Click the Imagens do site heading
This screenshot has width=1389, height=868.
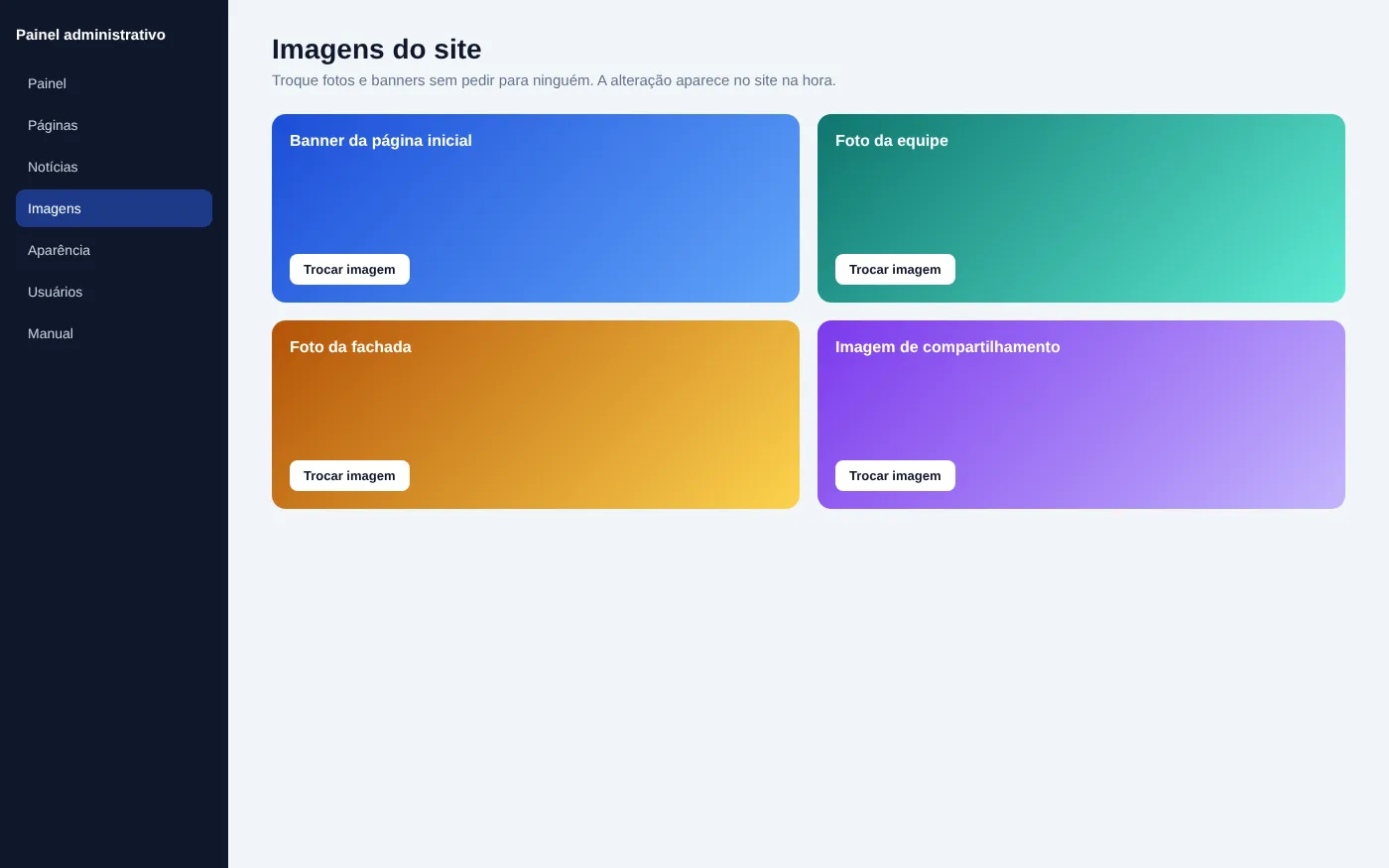pos(377,49)
